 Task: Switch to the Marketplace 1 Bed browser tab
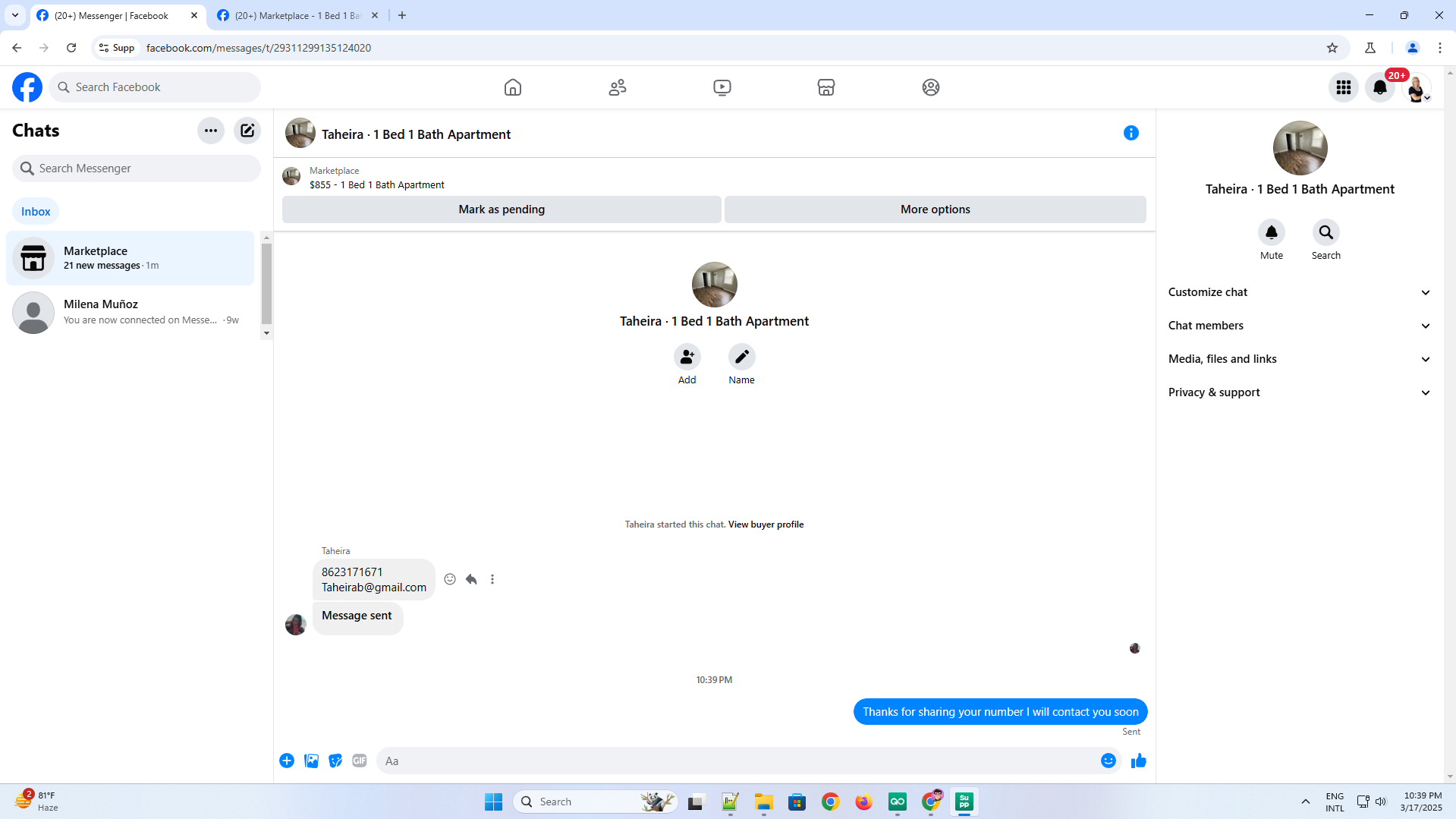point(297,15)
